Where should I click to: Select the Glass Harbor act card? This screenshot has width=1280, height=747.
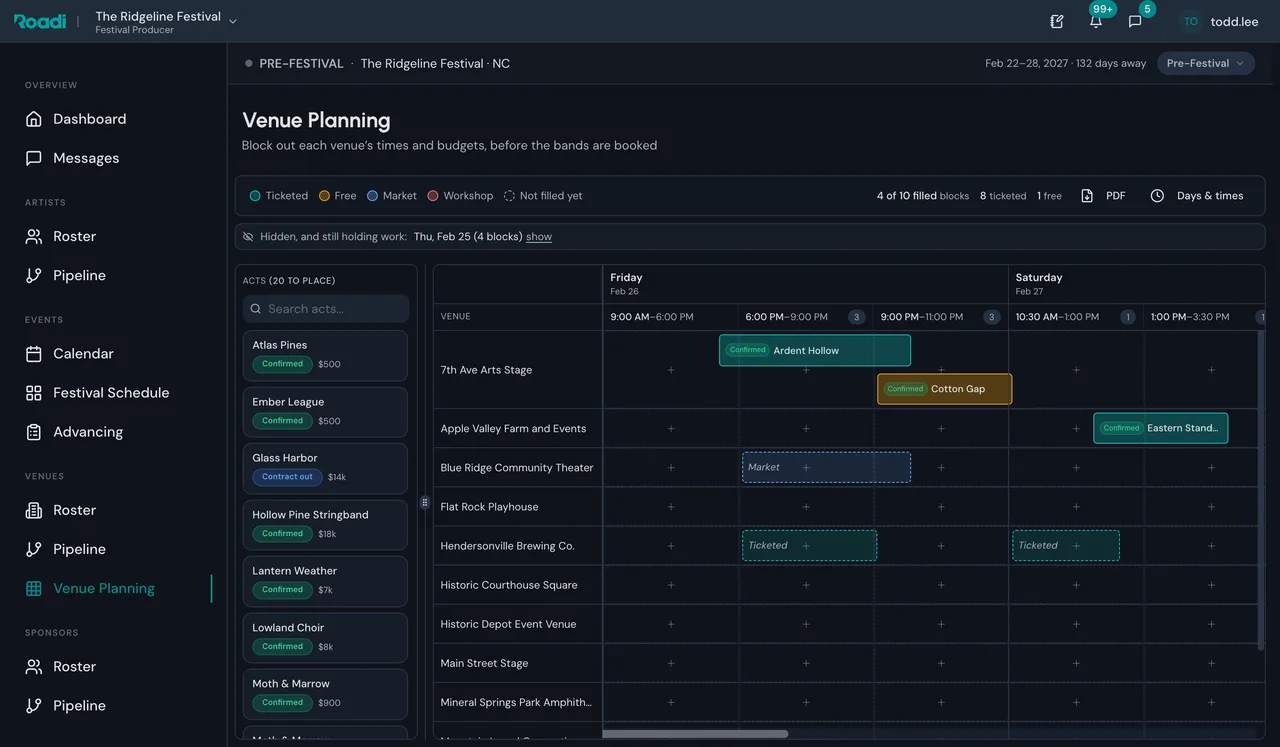pyautogui.click(x=325, y=468)
